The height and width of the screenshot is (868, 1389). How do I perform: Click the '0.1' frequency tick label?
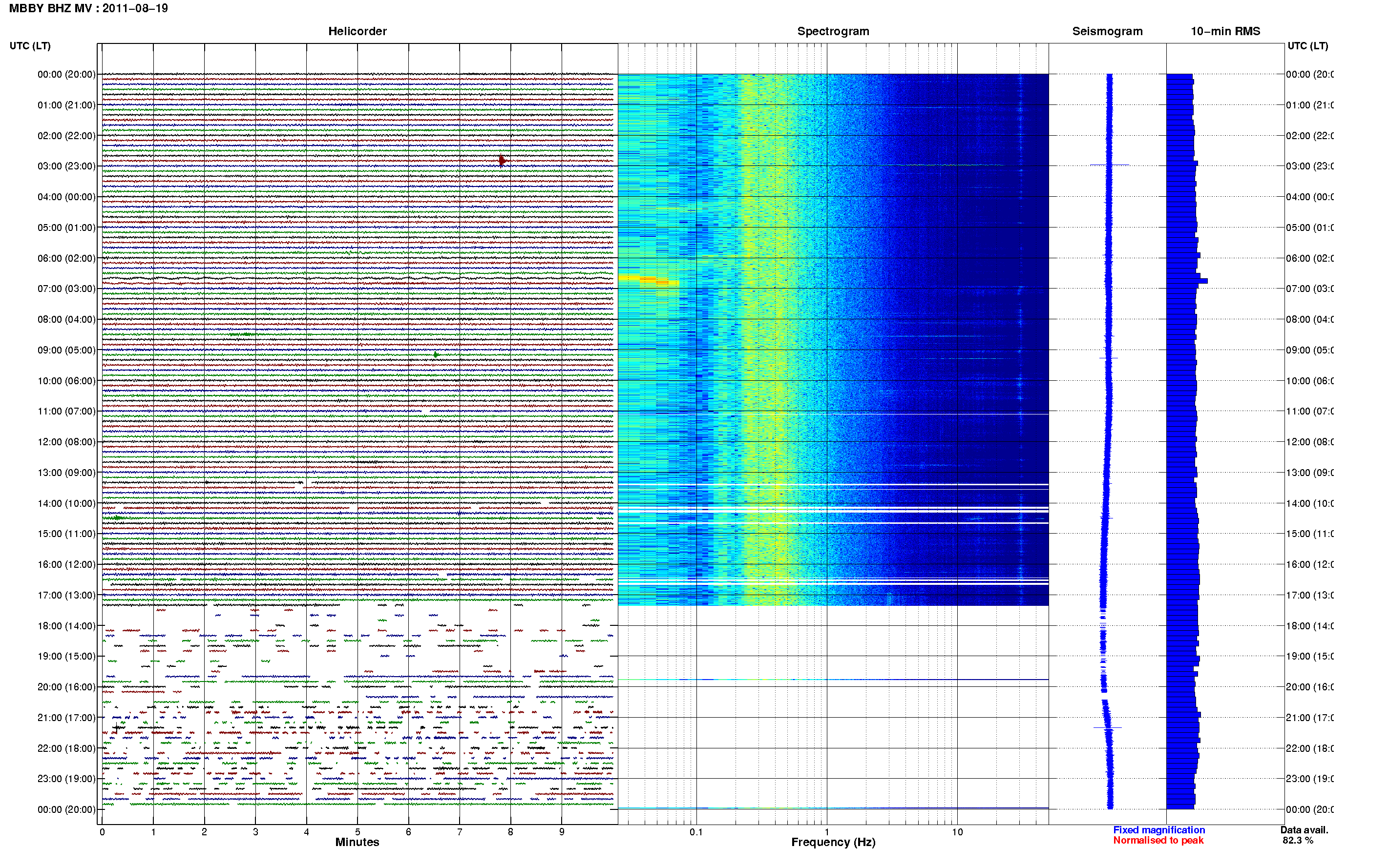(696, 832)
